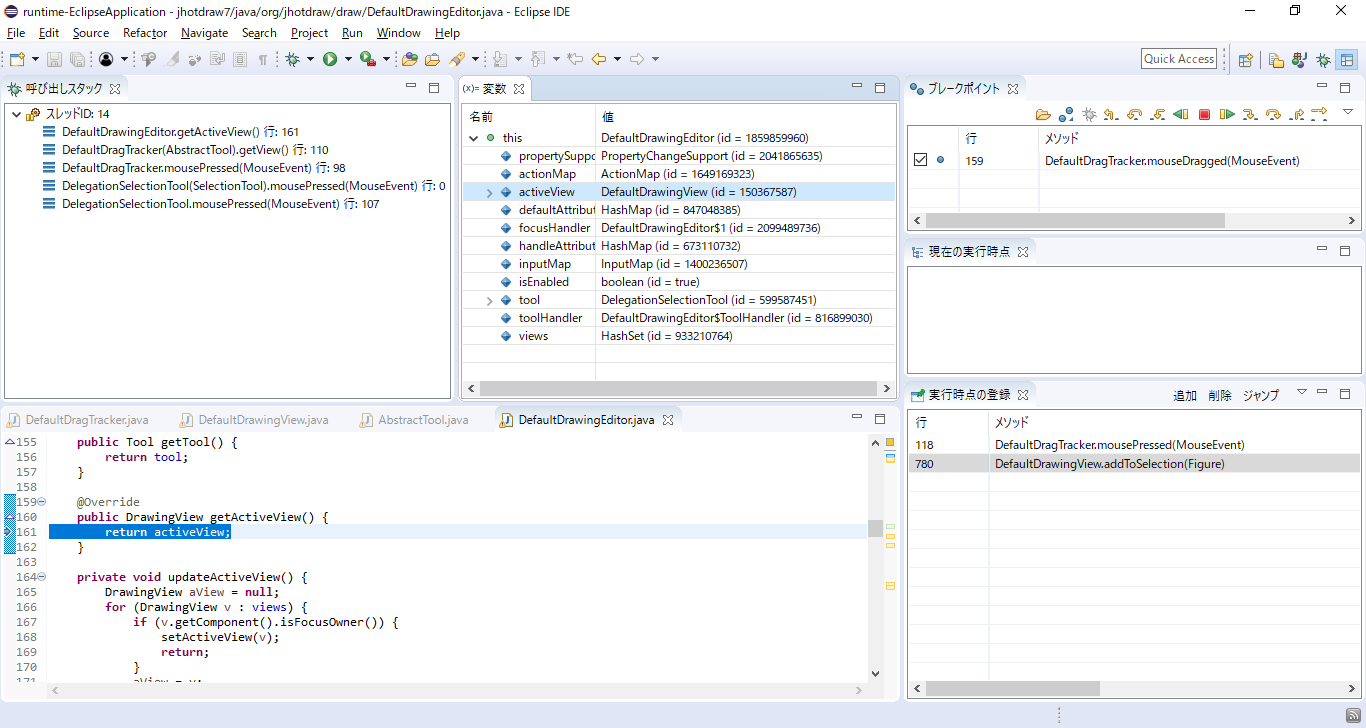Collapse the 'this' variable node
Screen dimensions: 1366x728
pyautogui.click(x=473, y=138)
